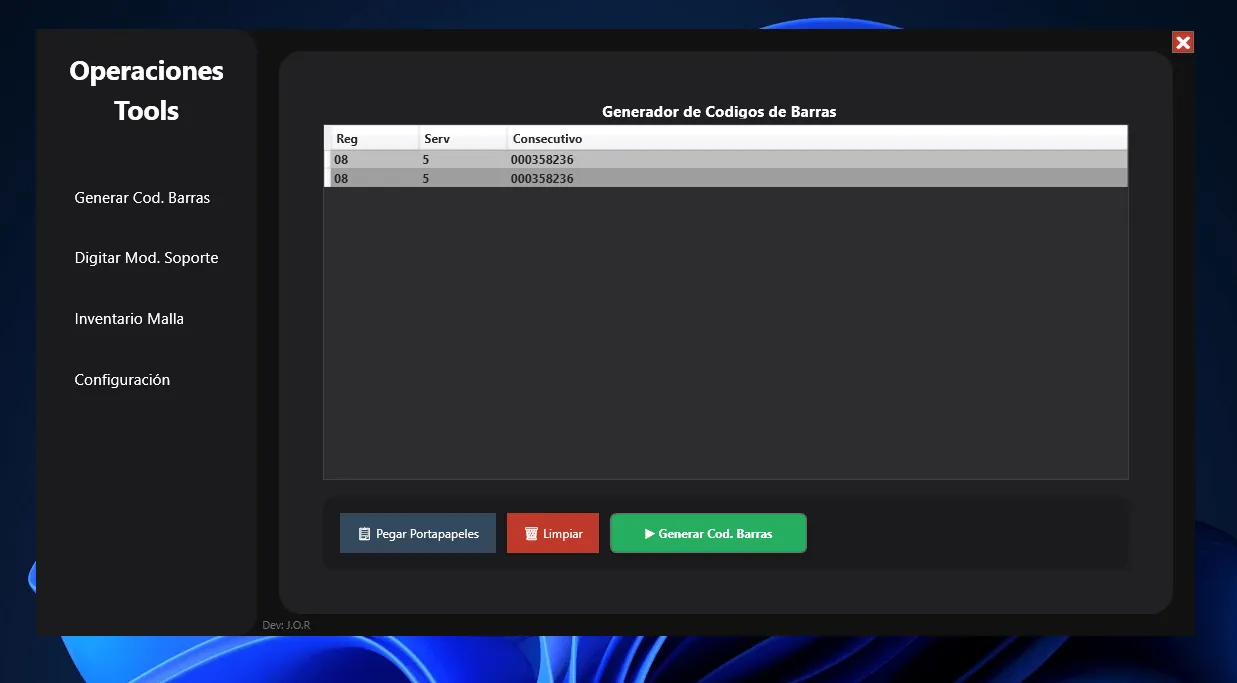This screenshot has width=1237, height=683.
Task: Open Digitar Mod. Soporte section
Action: coord(146,258)
